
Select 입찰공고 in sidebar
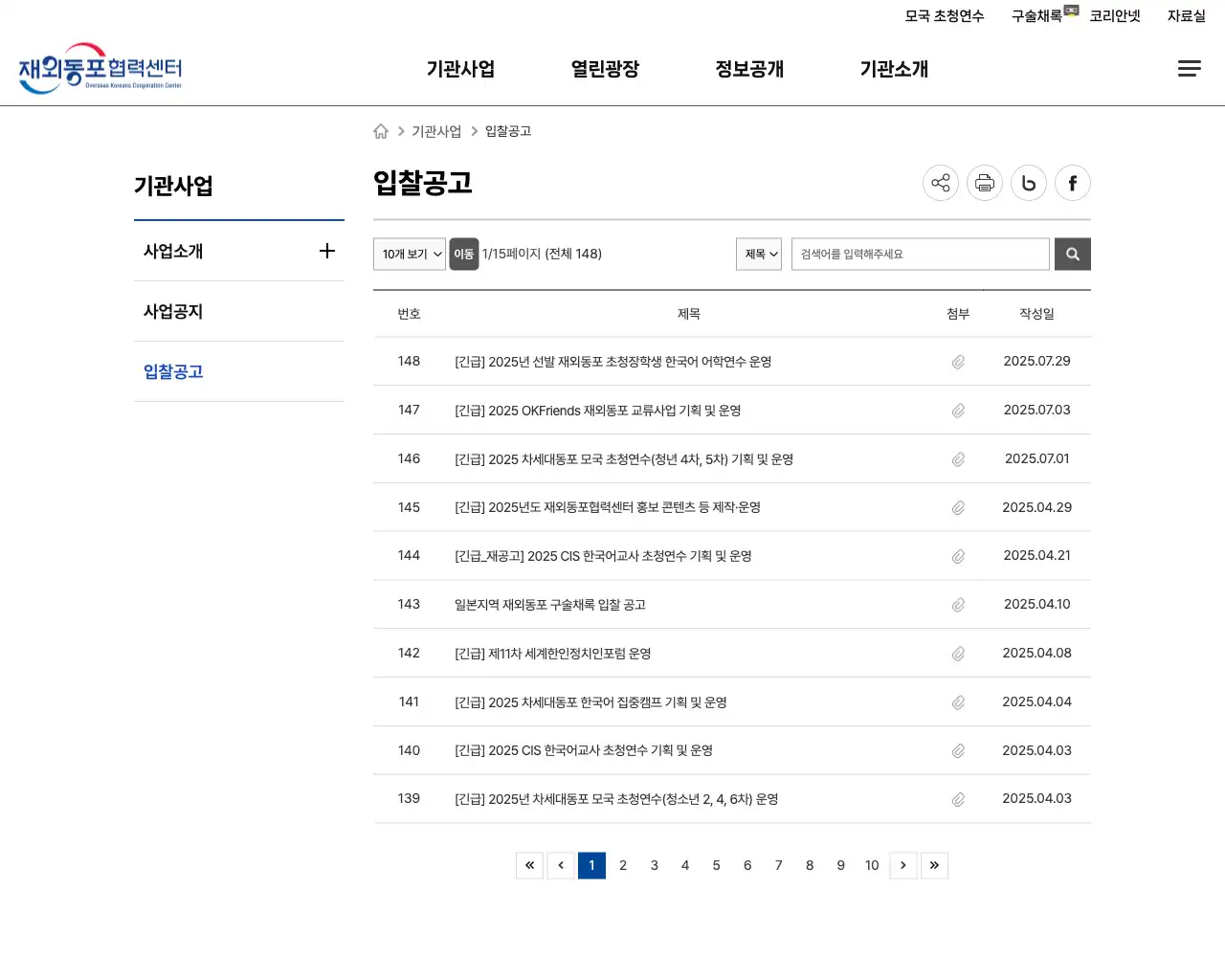tap(173, 371)
